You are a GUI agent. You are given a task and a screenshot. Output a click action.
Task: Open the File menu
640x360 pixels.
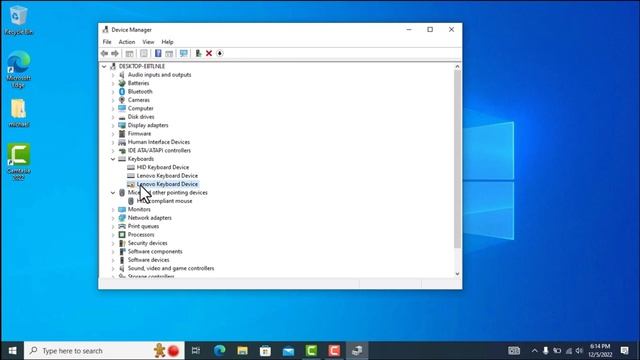click(107, 42)
